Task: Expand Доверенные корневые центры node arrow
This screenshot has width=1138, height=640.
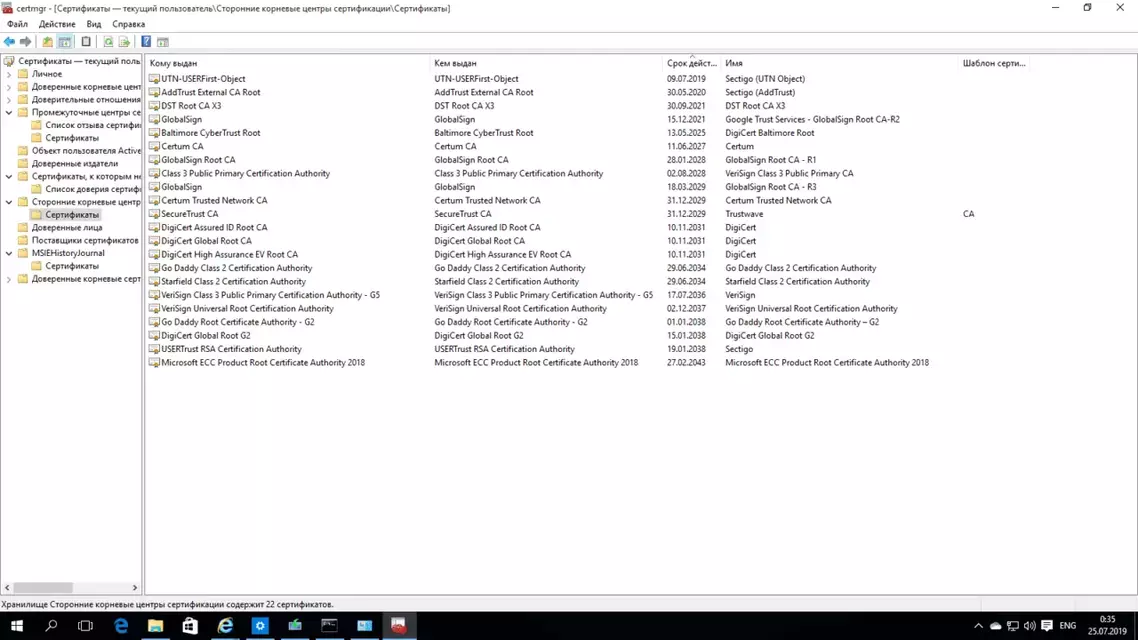Action: point(9,87)
